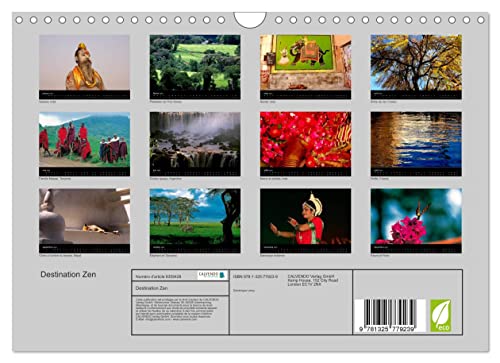Click the green eco leaf logo

coord(441,315)
